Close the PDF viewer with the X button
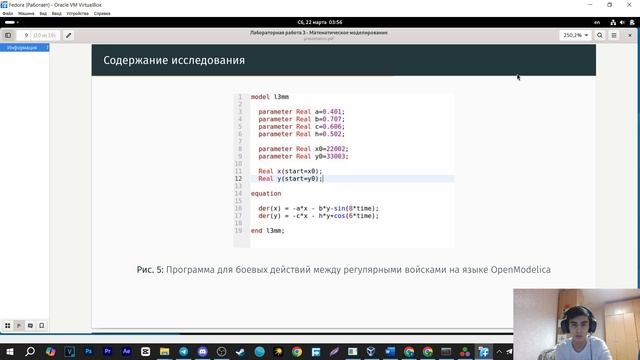640x360 pixels. tap(630, 36)
